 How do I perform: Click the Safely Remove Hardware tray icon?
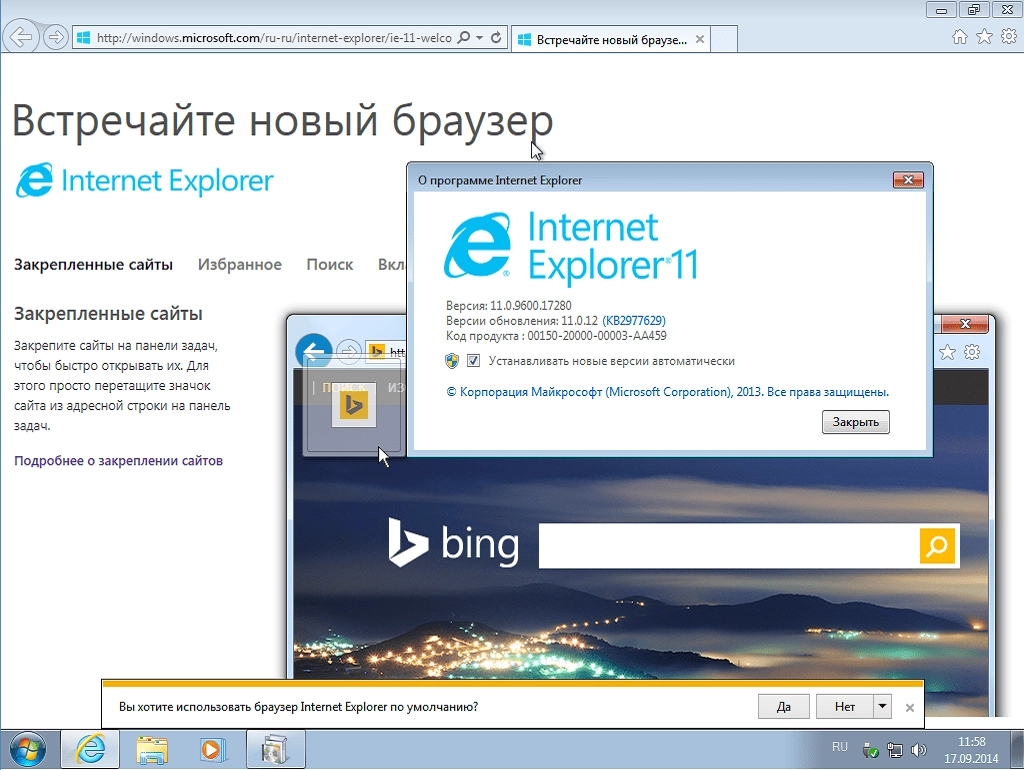870,750
